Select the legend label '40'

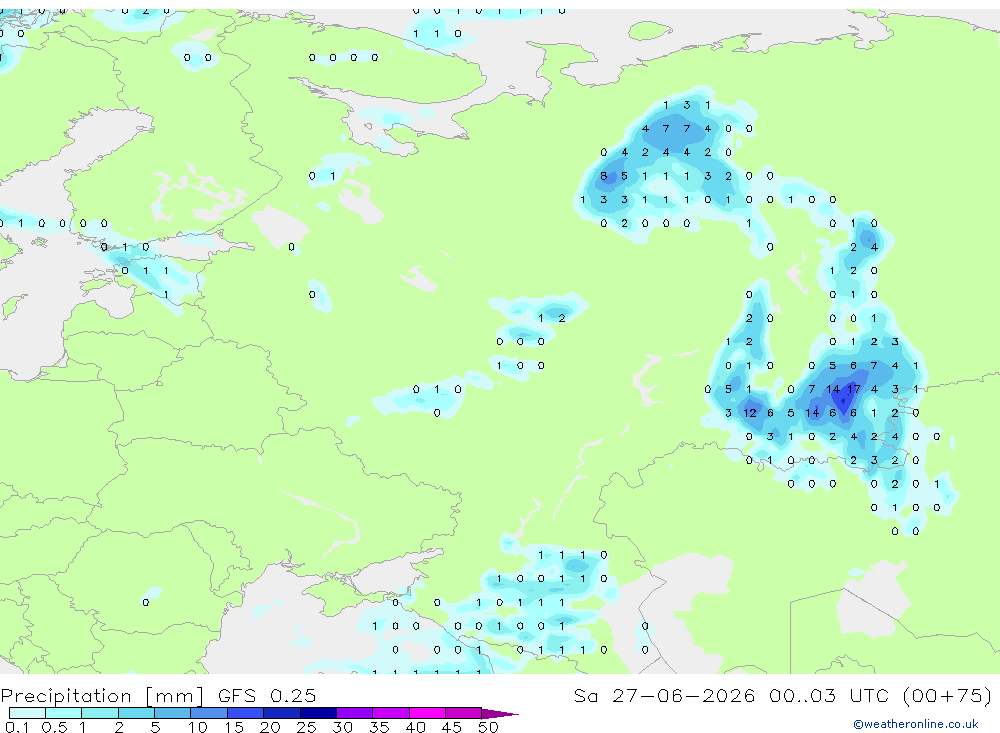pyautogui.click(x=415, y=727)
